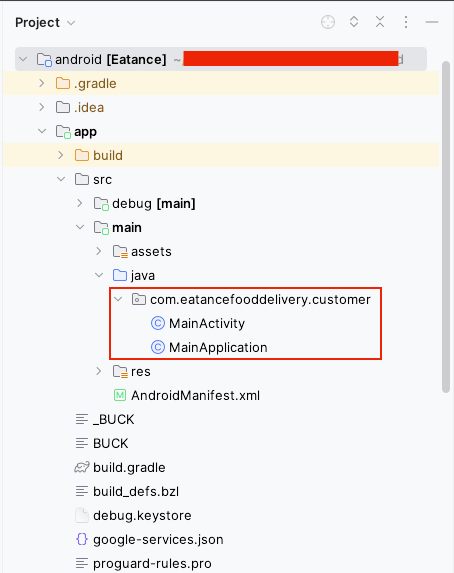
Task: Click the _BUCK text file icon
Action: pos(82,419)
